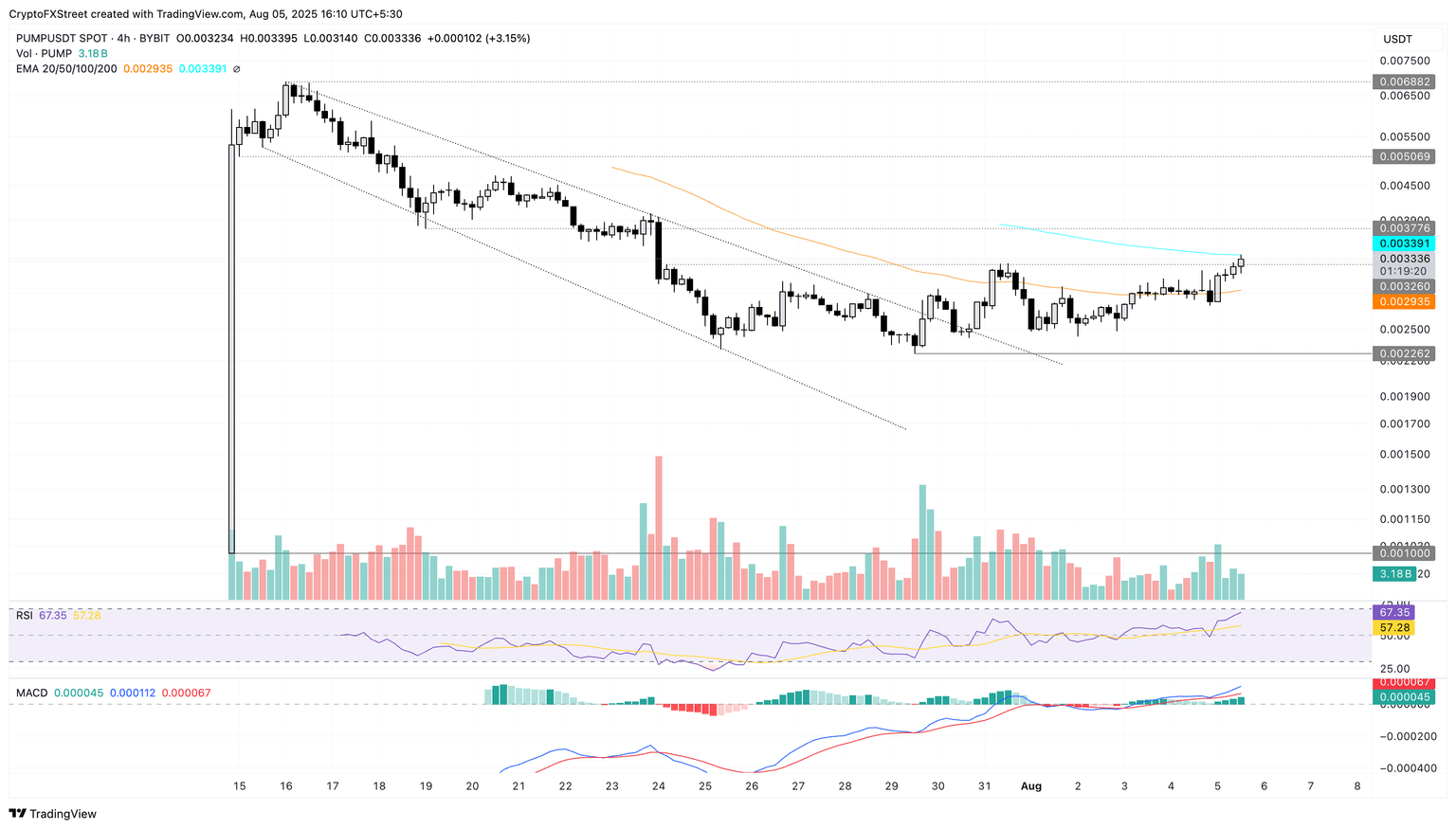Click the RSI indicator label
The height and width of the screenshot is (829, 1456).
point(25,616)
